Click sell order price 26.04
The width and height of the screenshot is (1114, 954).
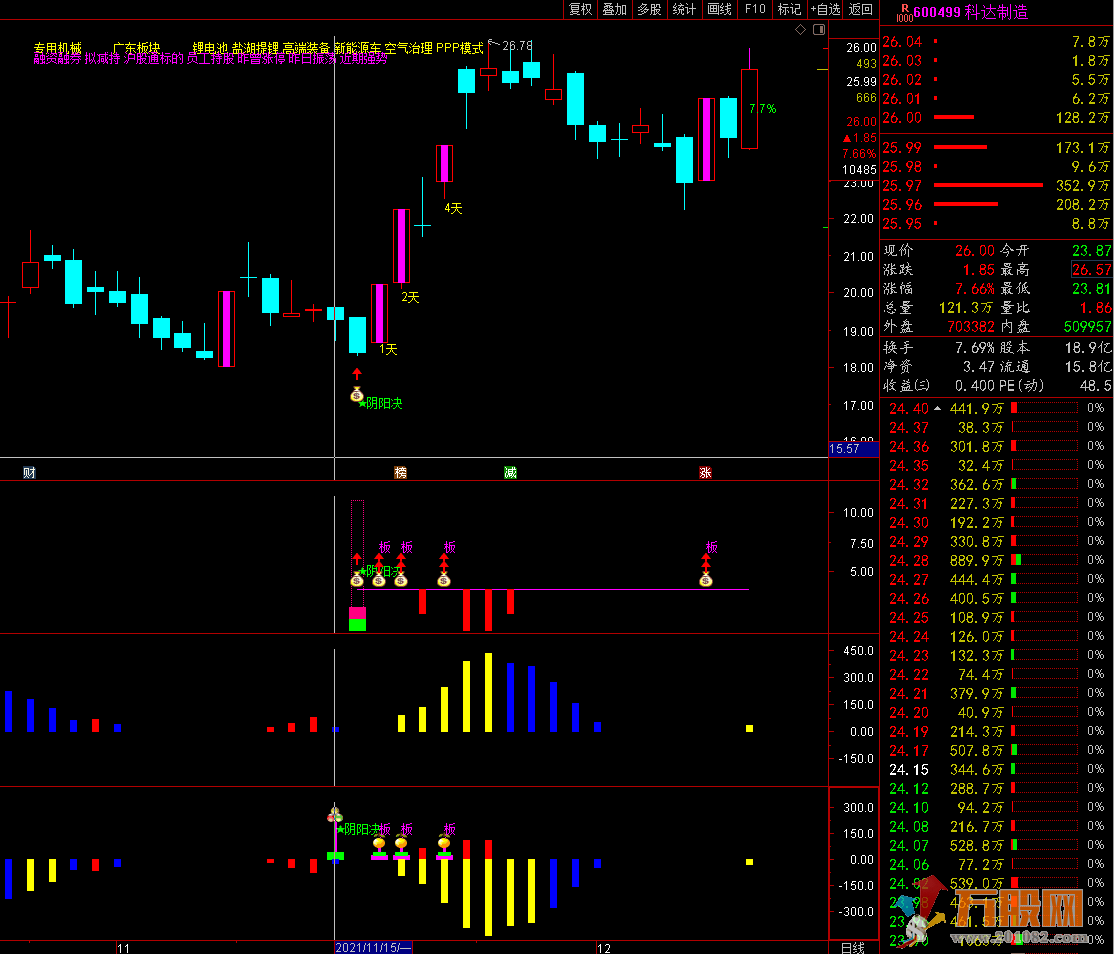902,42
